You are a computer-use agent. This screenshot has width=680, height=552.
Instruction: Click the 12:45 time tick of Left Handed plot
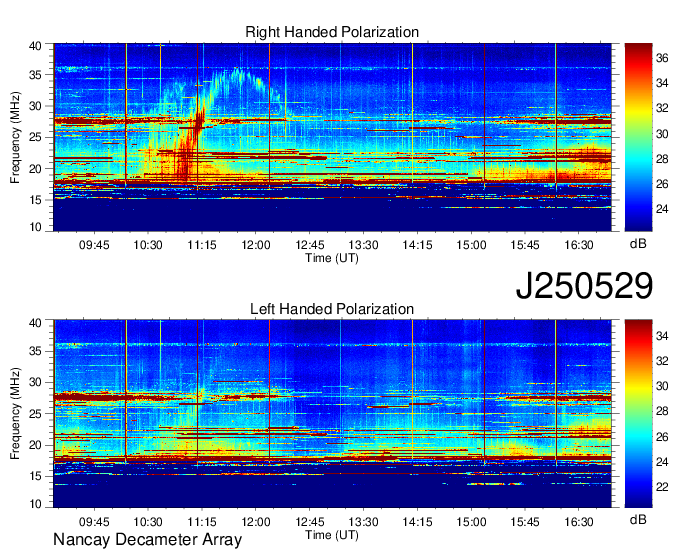(310, 522)
